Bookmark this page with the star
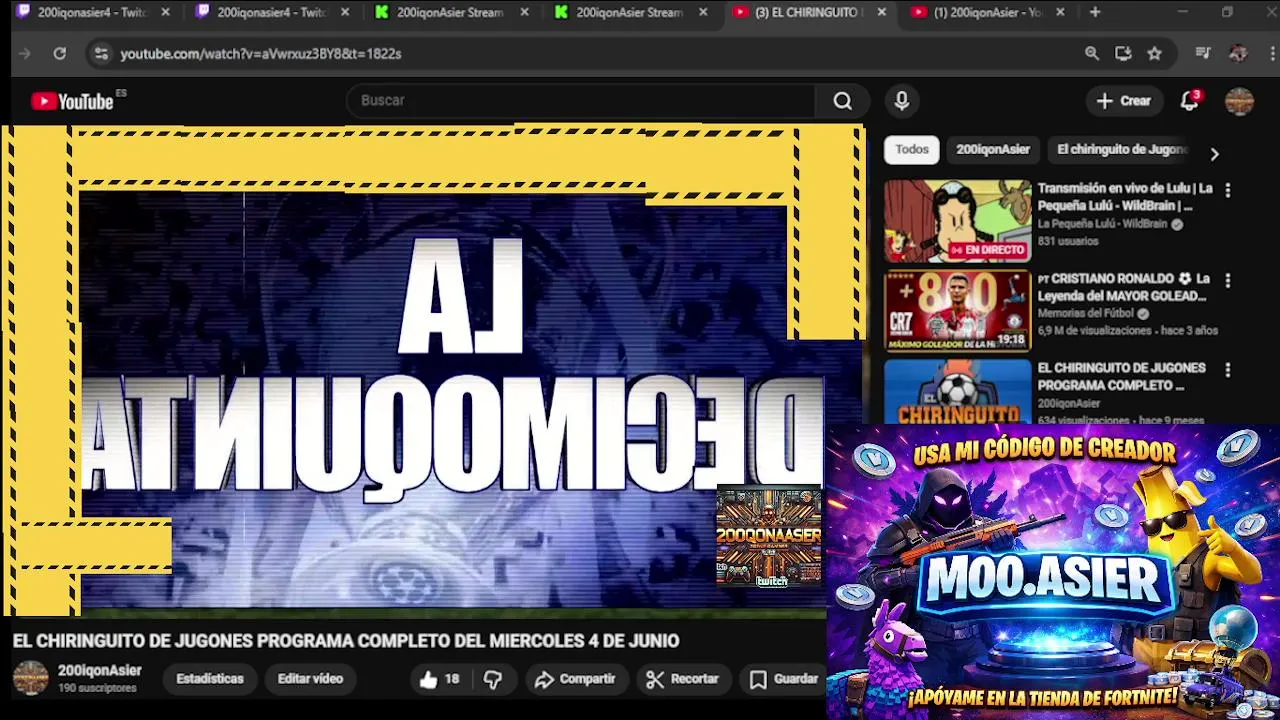Viewport: 1280px width, 720px height. pos(1155,54)
